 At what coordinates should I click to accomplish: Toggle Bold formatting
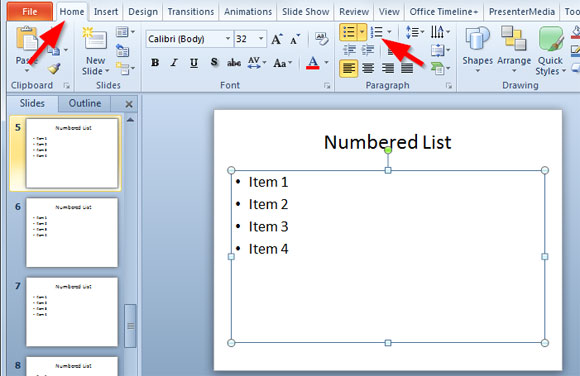pos(155,63)
